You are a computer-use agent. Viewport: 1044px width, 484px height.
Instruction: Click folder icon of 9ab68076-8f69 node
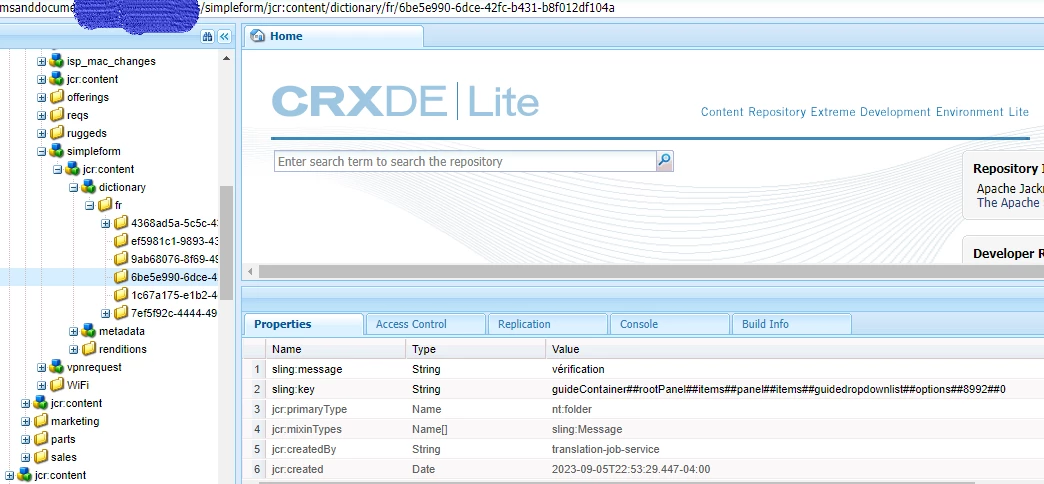121,259
